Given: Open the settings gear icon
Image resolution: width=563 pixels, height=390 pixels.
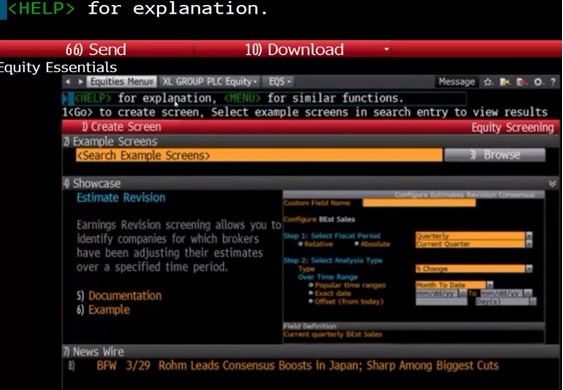Looking at the screenshot, I should click(538, 82).
